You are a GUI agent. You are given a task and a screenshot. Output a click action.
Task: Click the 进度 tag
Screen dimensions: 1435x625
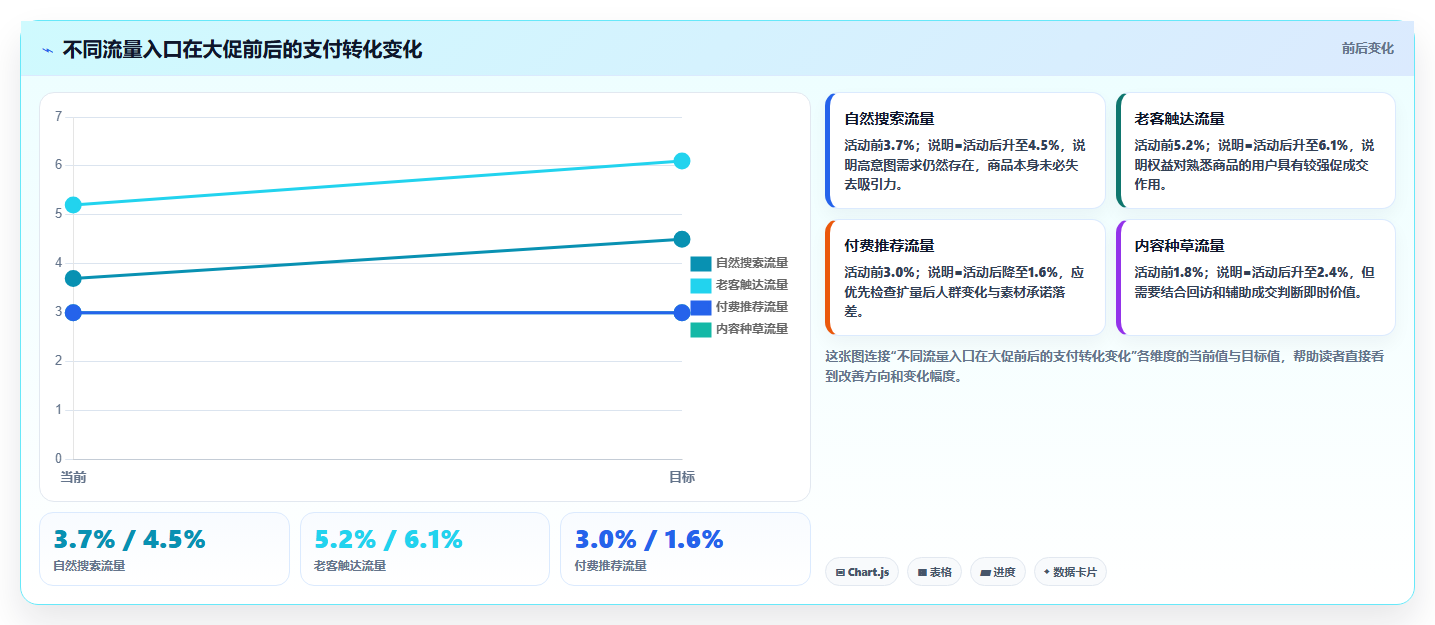coord(998,572)
